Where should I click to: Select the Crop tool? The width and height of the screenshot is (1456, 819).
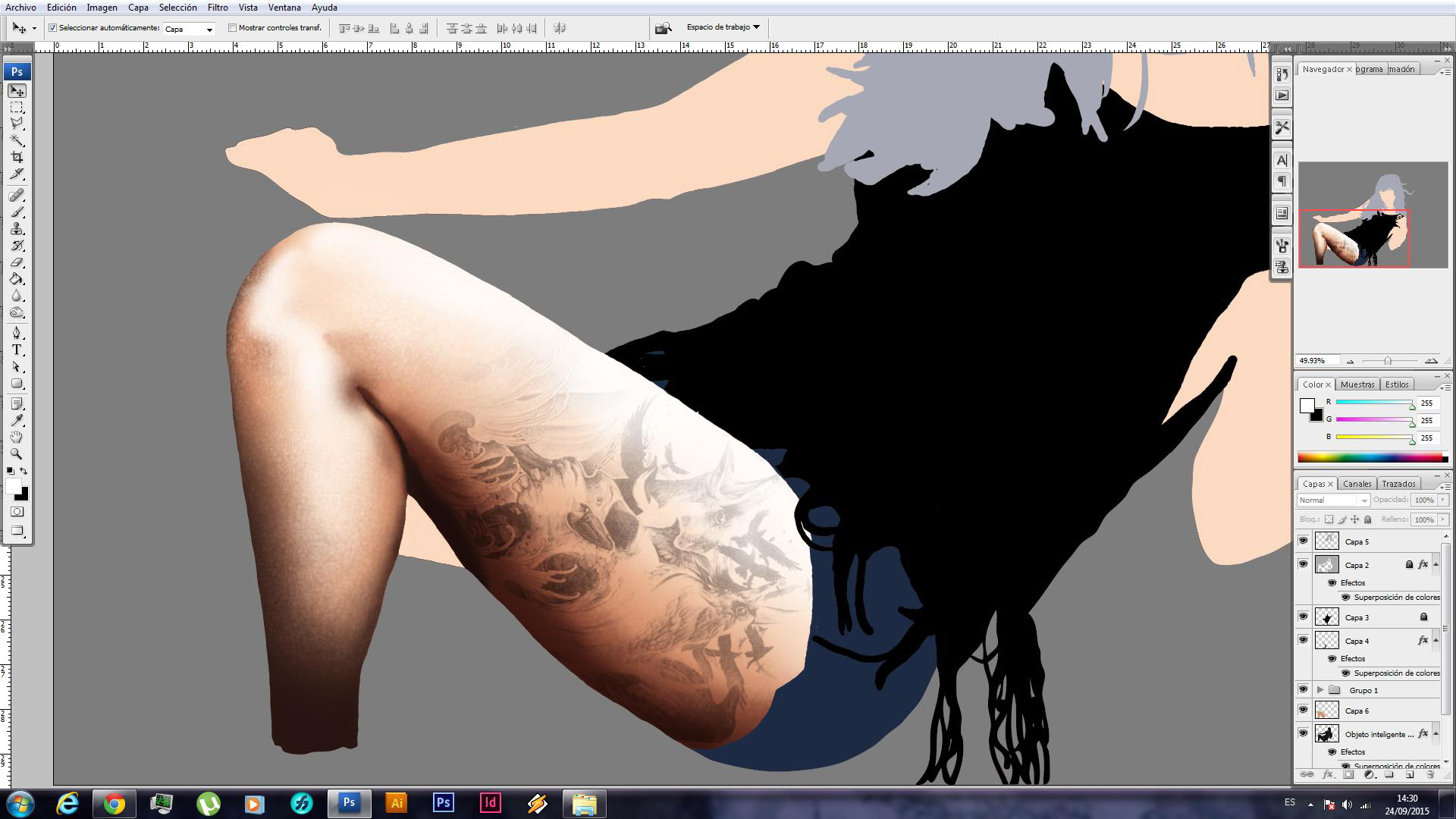point(17,158)
